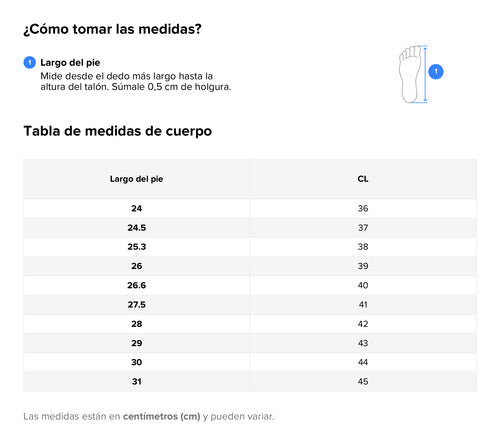Image resolution: width=500 pixels, height=445 pixels.
Task: Select the '¿Cómo tomar las medidas?' heading
Action: [113, 29]
